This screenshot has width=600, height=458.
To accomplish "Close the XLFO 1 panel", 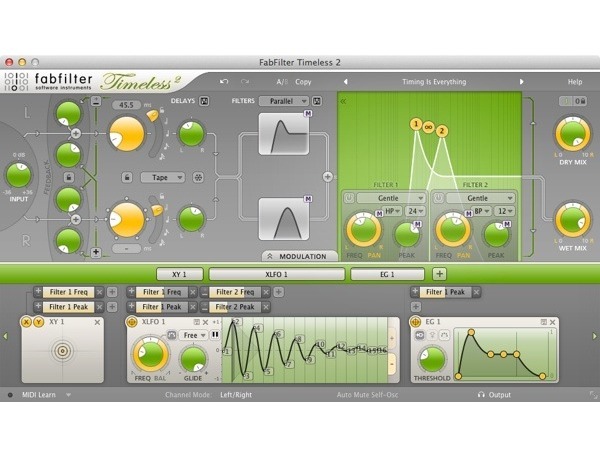I will tap(205, 322).
